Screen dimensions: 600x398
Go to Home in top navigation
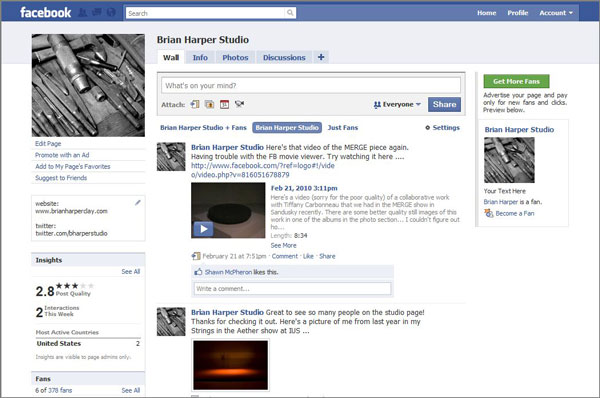click(x=486, y=13)
